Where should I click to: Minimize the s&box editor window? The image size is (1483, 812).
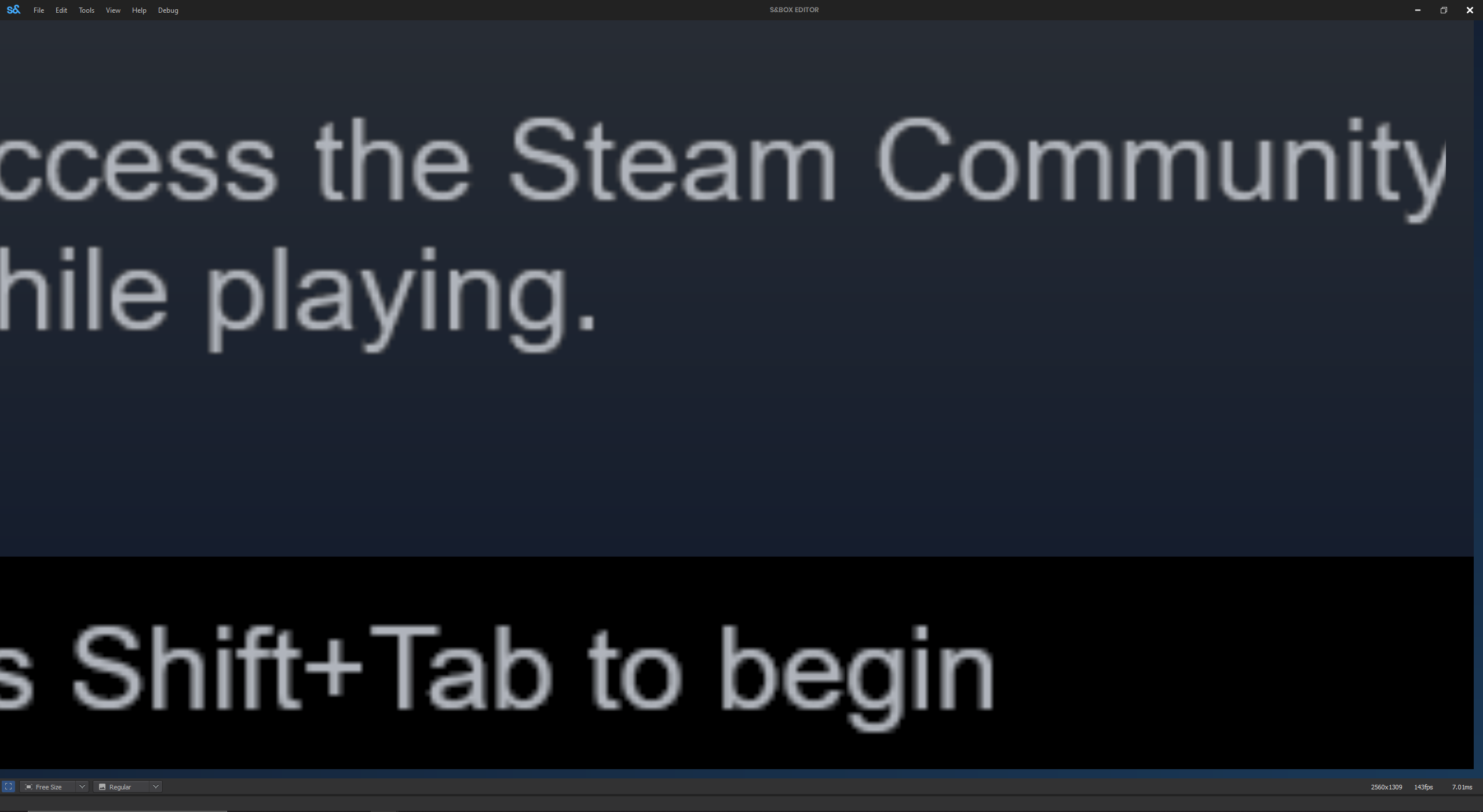1418,10
